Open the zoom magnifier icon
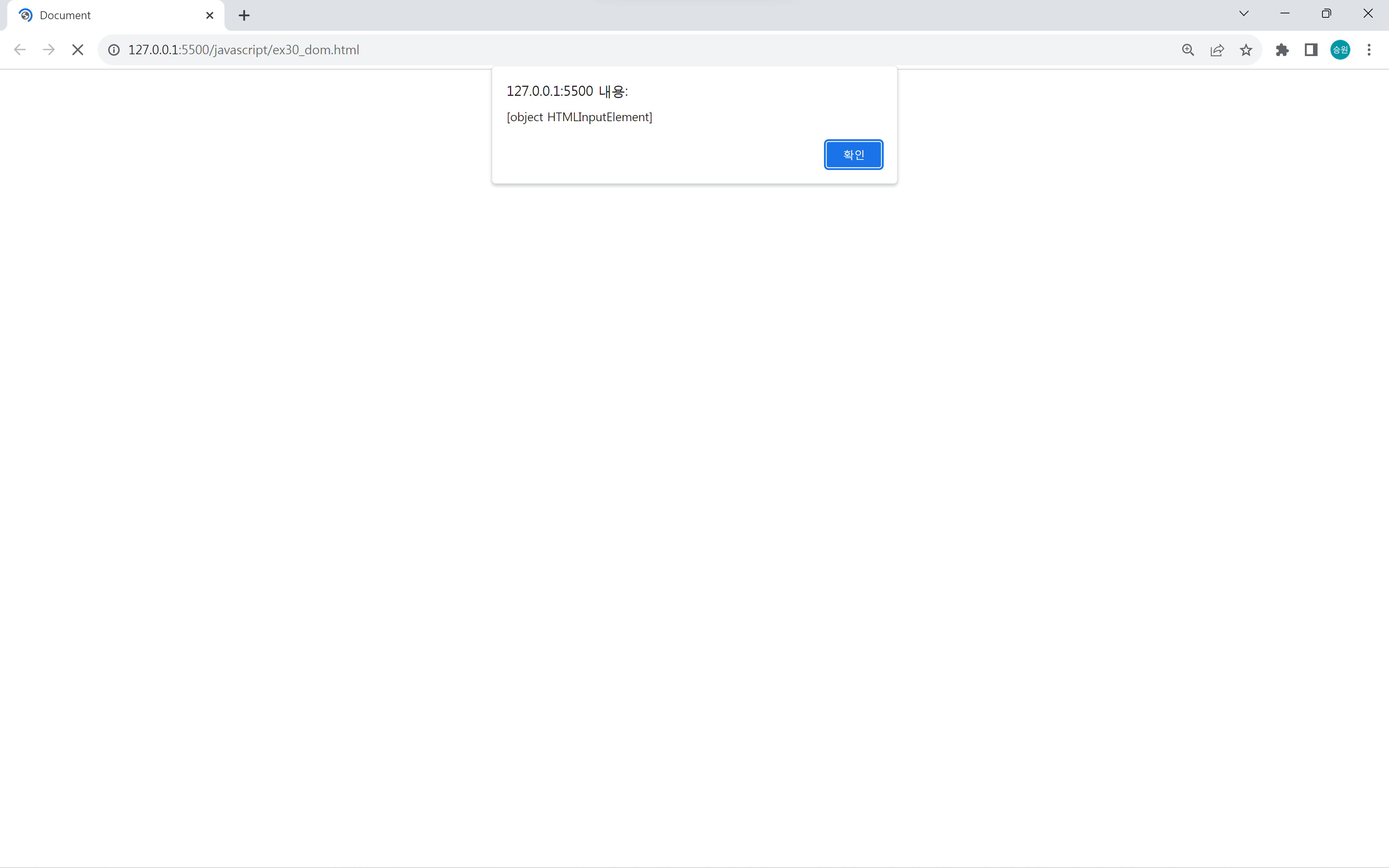Viewport: 1389px width, 868px height. click(x=1188, y=50)
